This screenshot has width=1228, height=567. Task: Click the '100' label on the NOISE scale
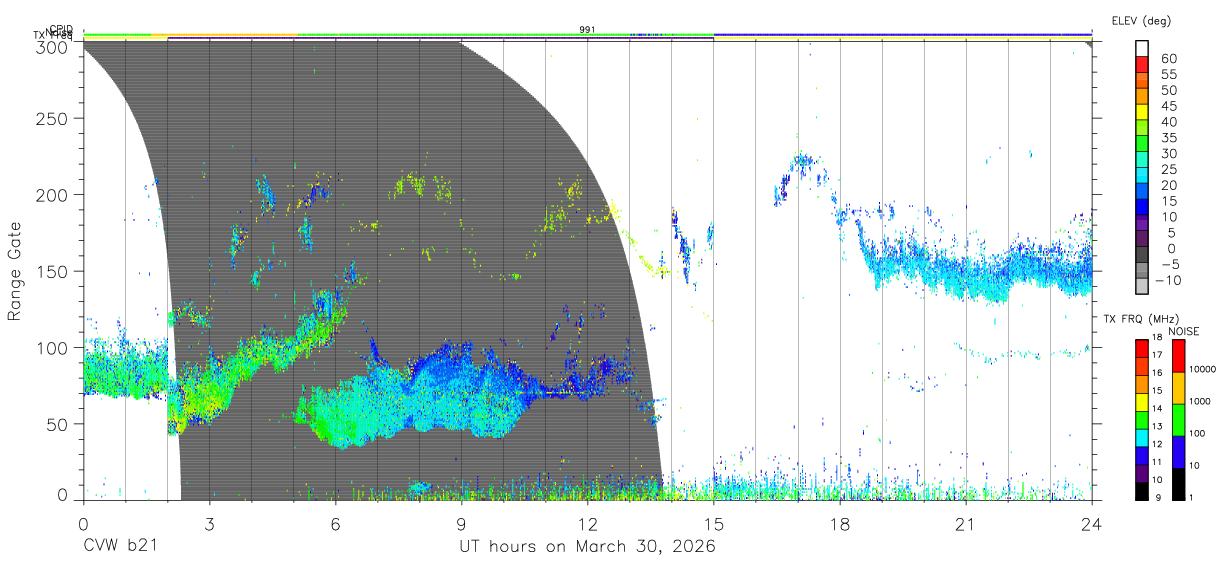pyautogui.click(x=1199, y=433)
